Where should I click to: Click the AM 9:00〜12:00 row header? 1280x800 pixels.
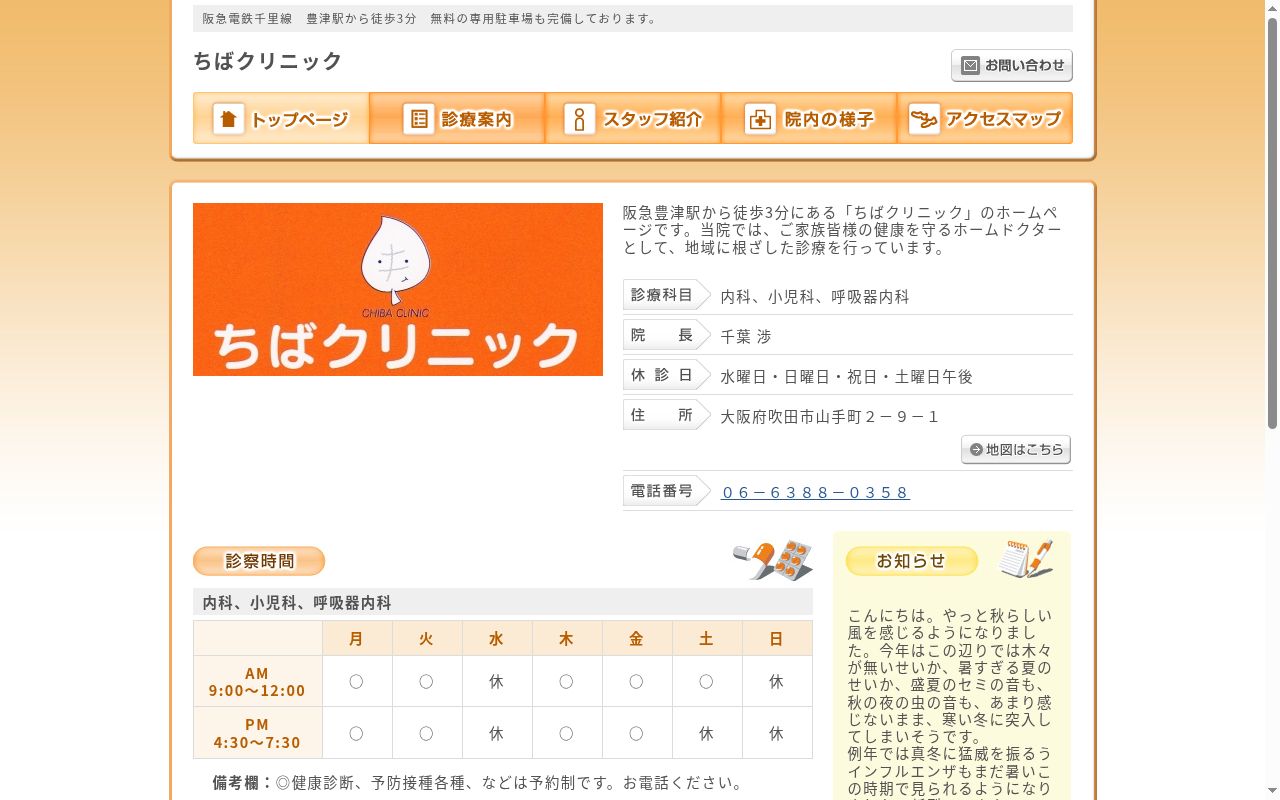pos(258,681)
